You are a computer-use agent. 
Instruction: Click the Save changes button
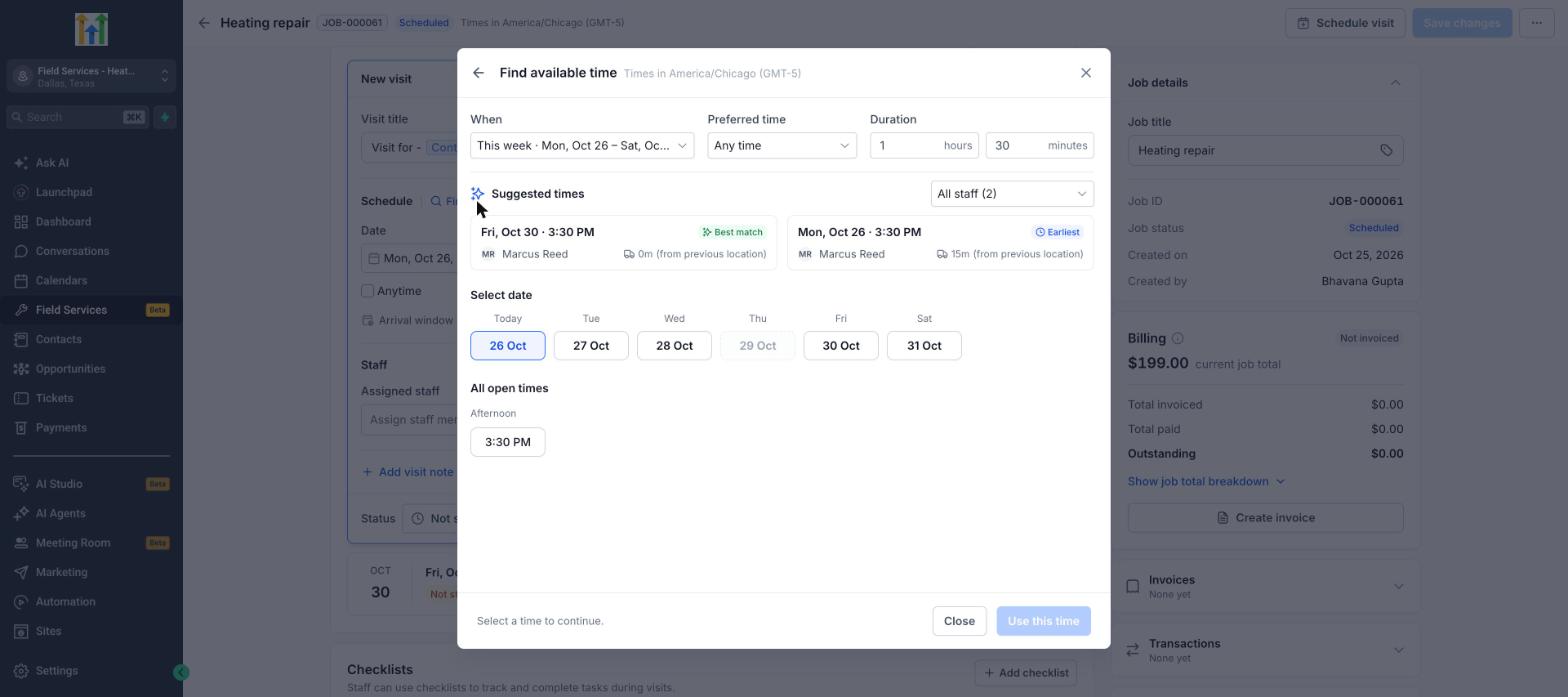[x=1462, y=23]
